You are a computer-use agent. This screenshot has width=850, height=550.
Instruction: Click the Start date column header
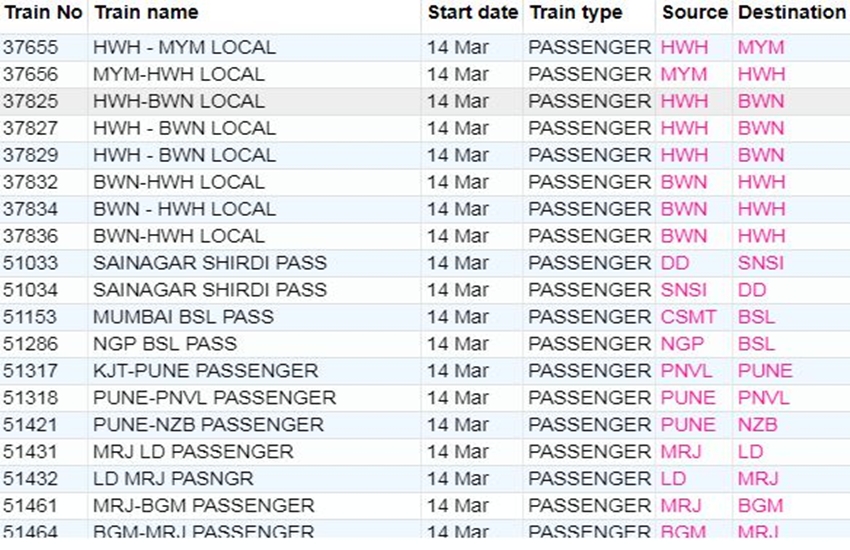pyautogui.click(x=472, y=13)
